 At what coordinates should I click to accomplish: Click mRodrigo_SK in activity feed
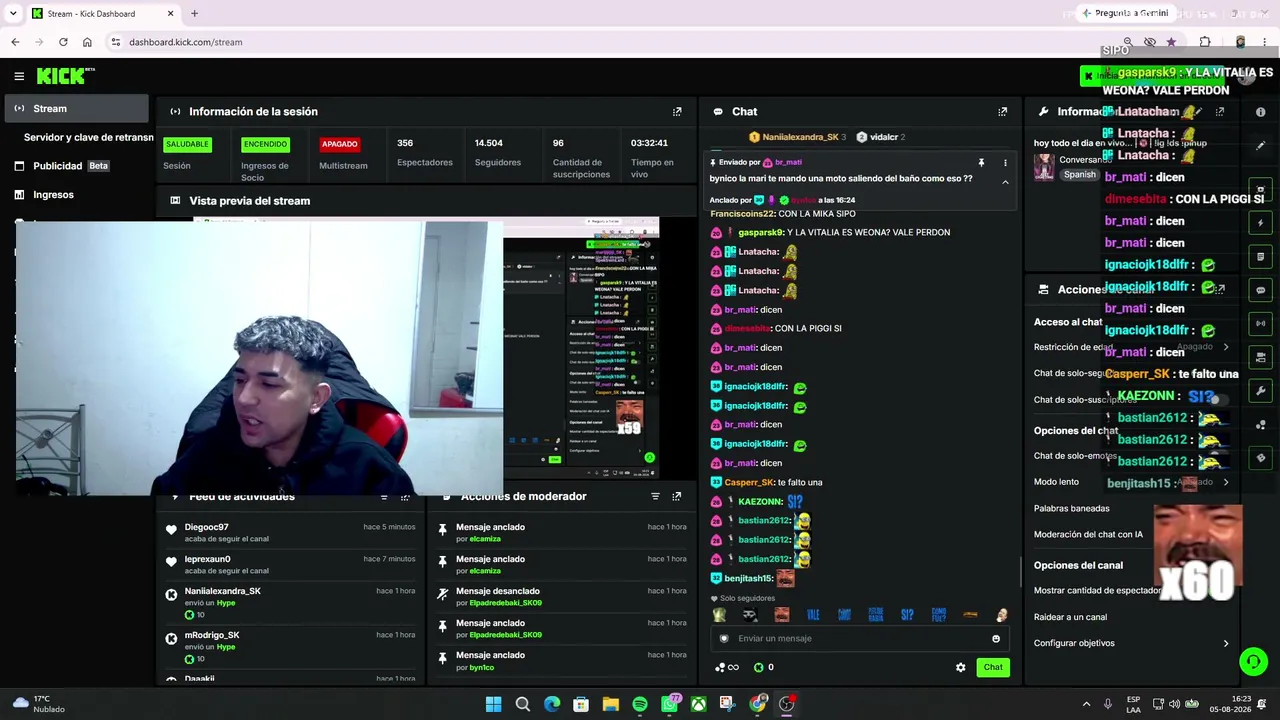tap(212, 635)
